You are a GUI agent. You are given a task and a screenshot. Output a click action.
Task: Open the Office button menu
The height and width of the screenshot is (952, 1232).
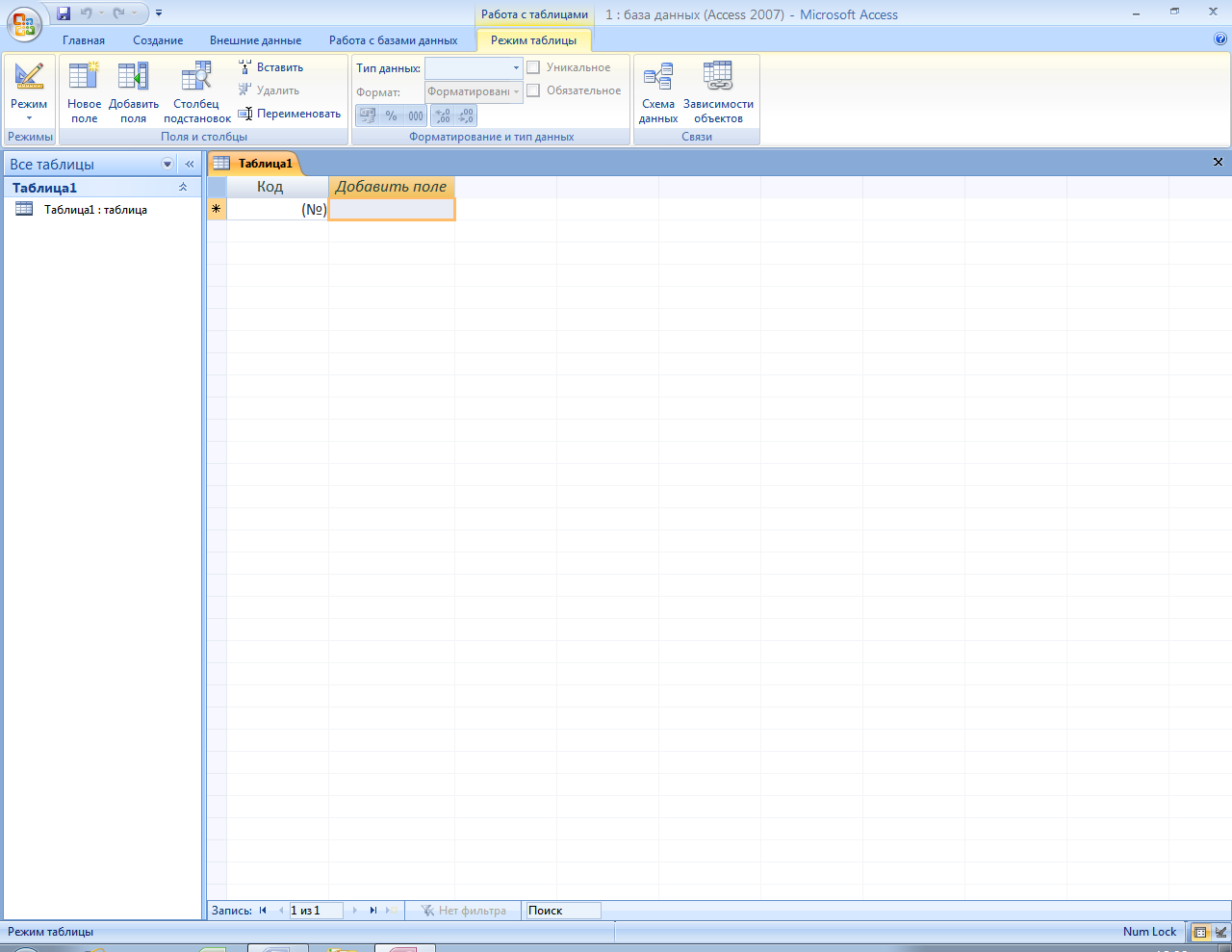pos(23,23)
